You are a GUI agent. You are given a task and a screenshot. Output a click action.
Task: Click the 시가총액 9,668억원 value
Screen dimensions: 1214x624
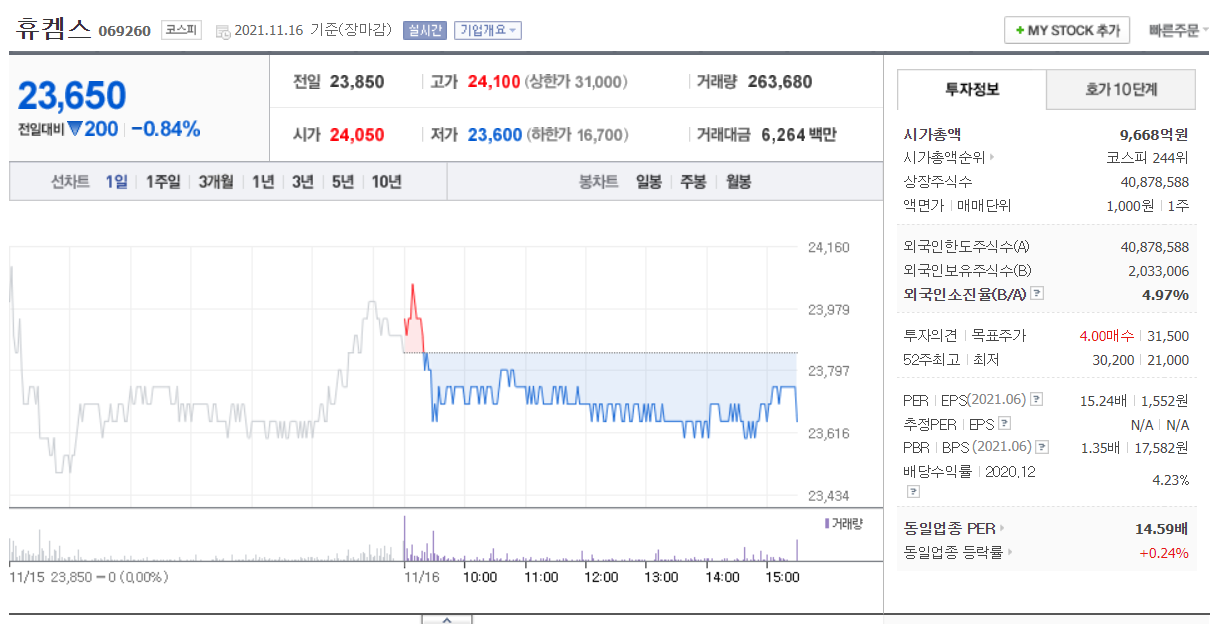click(1154, 134)
